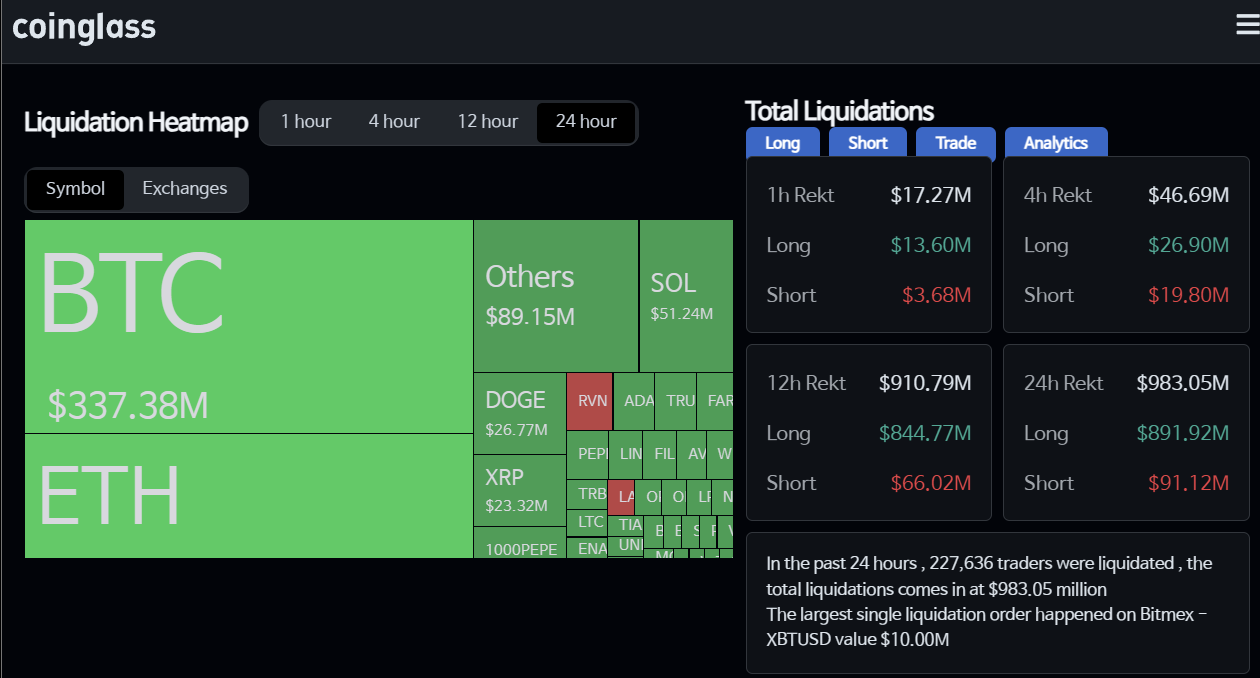The height and width of the screenshot is (678, 1260).
Task: Select the 24 hour timeframe
Action: 586,122
